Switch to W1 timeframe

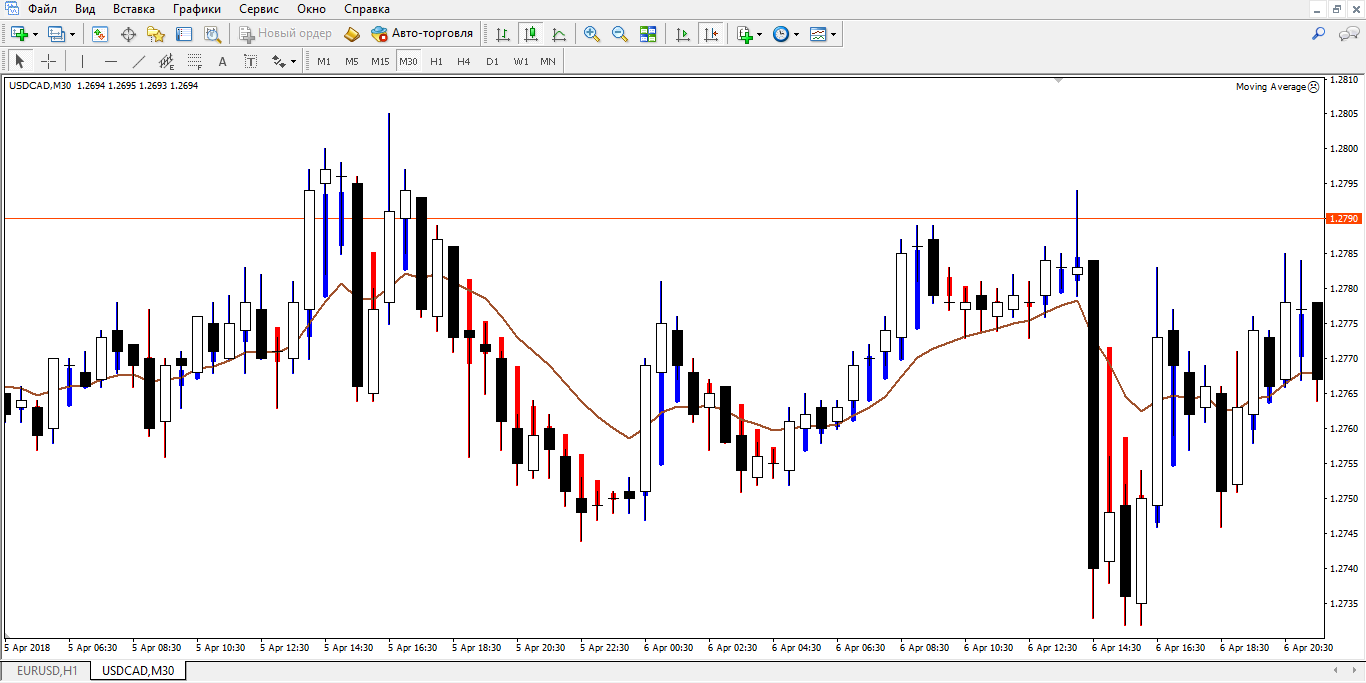click(521, 61)
